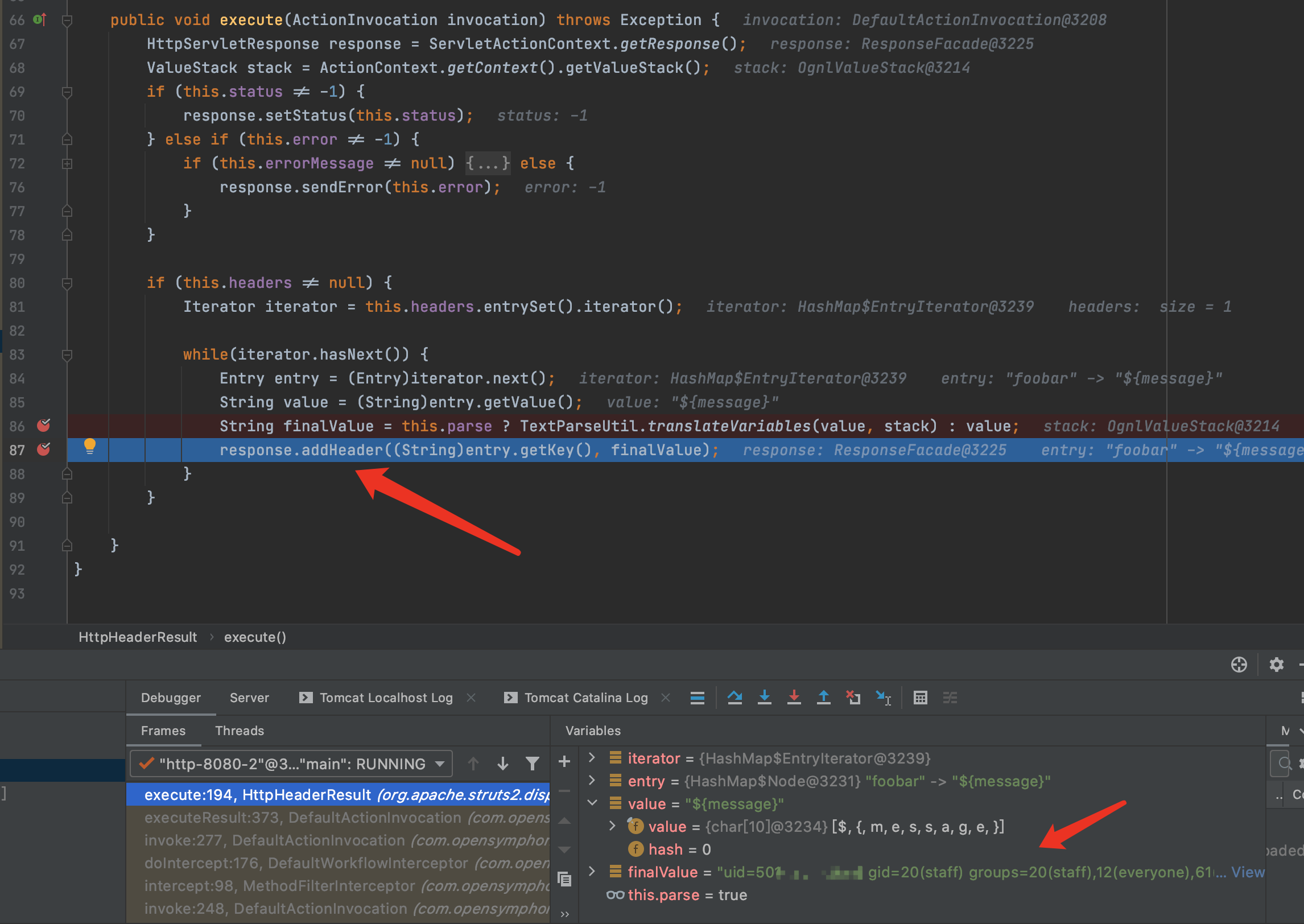Expand the iterator variable node
Image resolution: width=1304 pixels, height=924 pixels.
click(592, 757)
